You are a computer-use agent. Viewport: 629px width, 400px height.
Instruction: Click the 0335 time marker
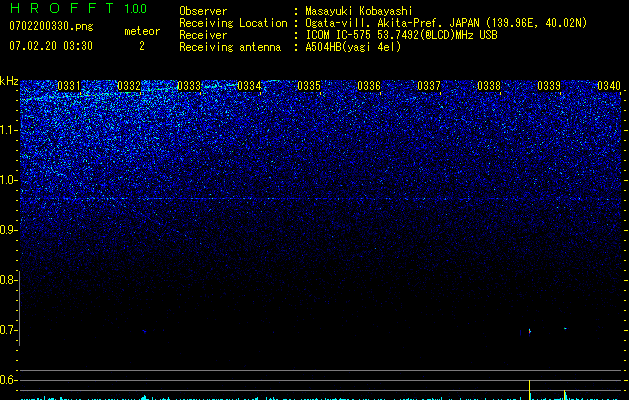(309, 86)
